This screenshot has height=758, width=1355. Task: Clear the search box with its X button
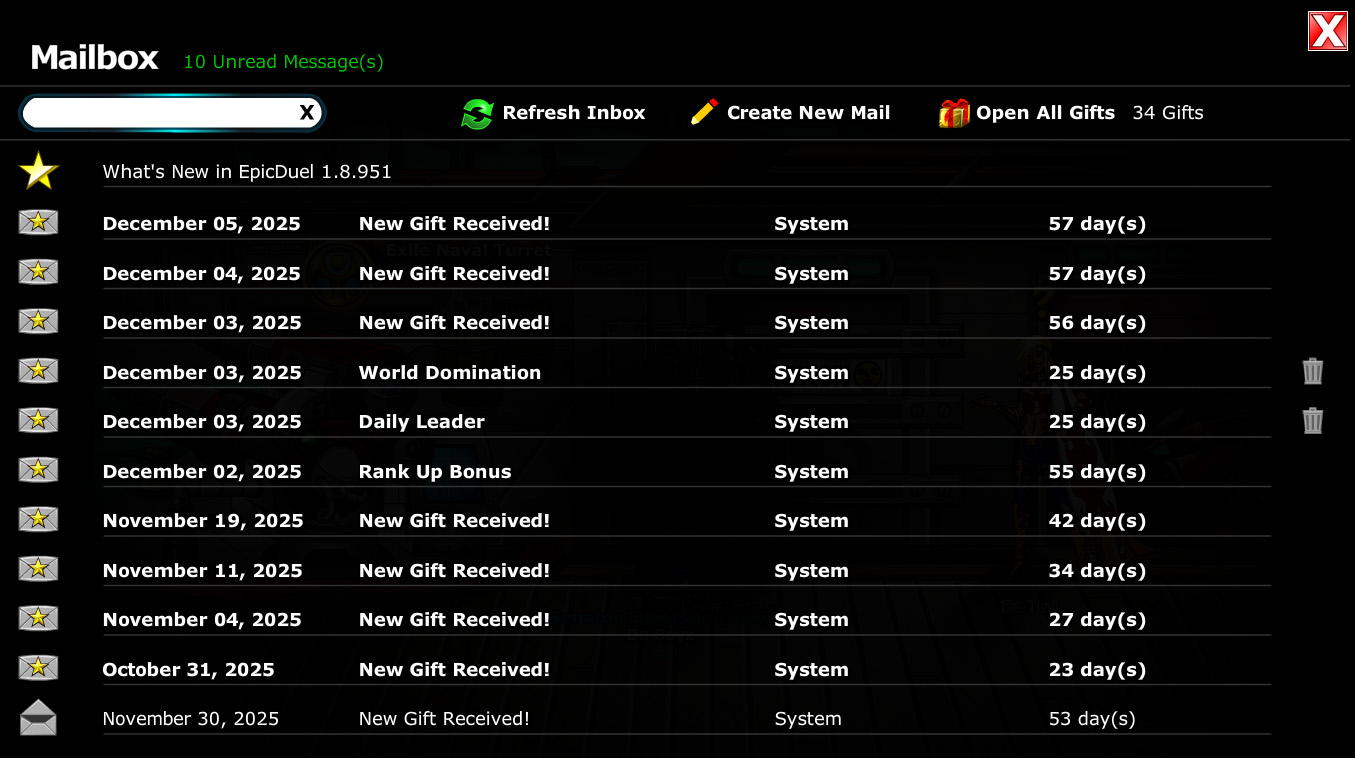coord(307,113)
